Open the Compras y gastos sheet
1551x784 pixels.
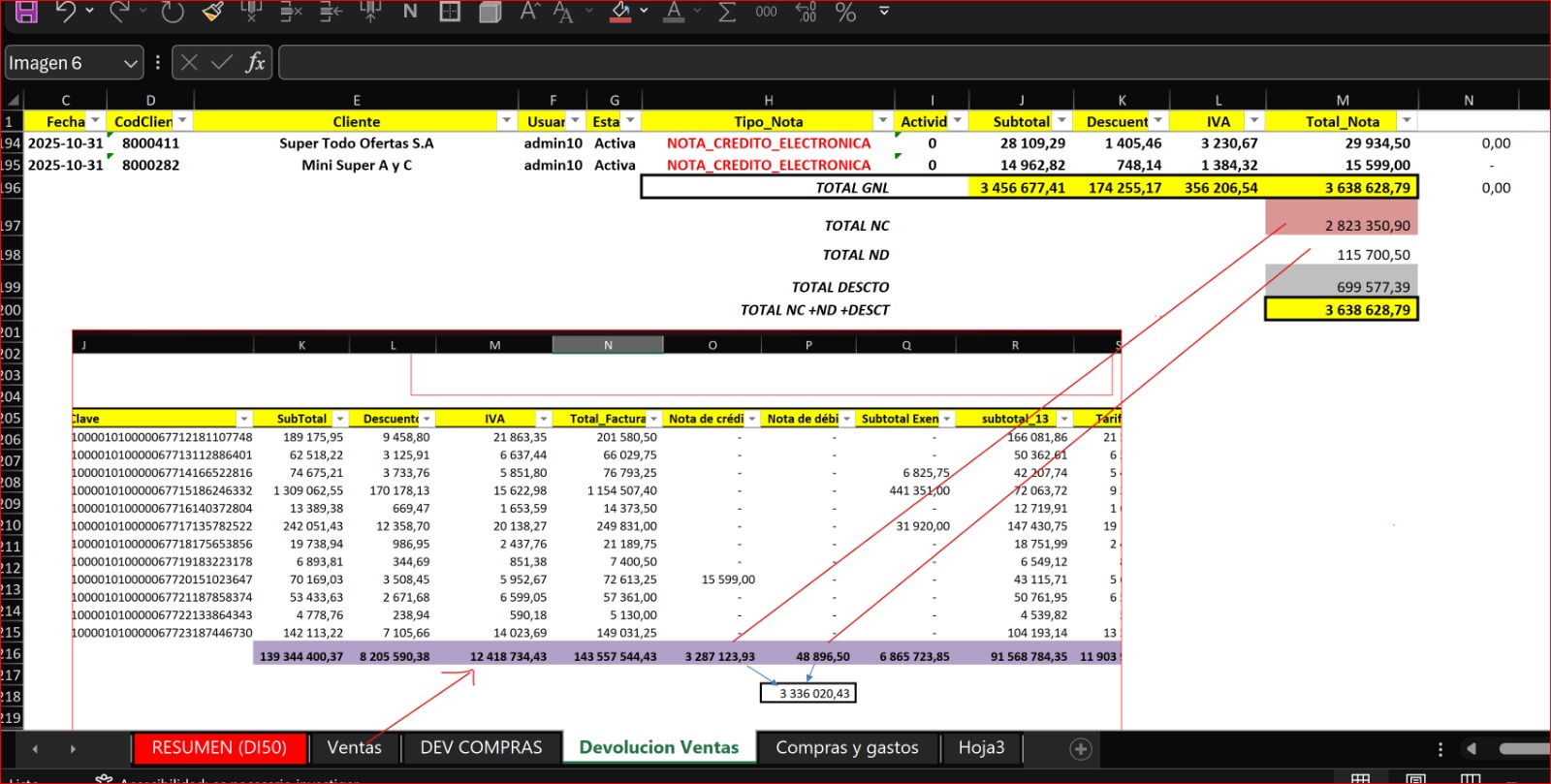[846, 748]
